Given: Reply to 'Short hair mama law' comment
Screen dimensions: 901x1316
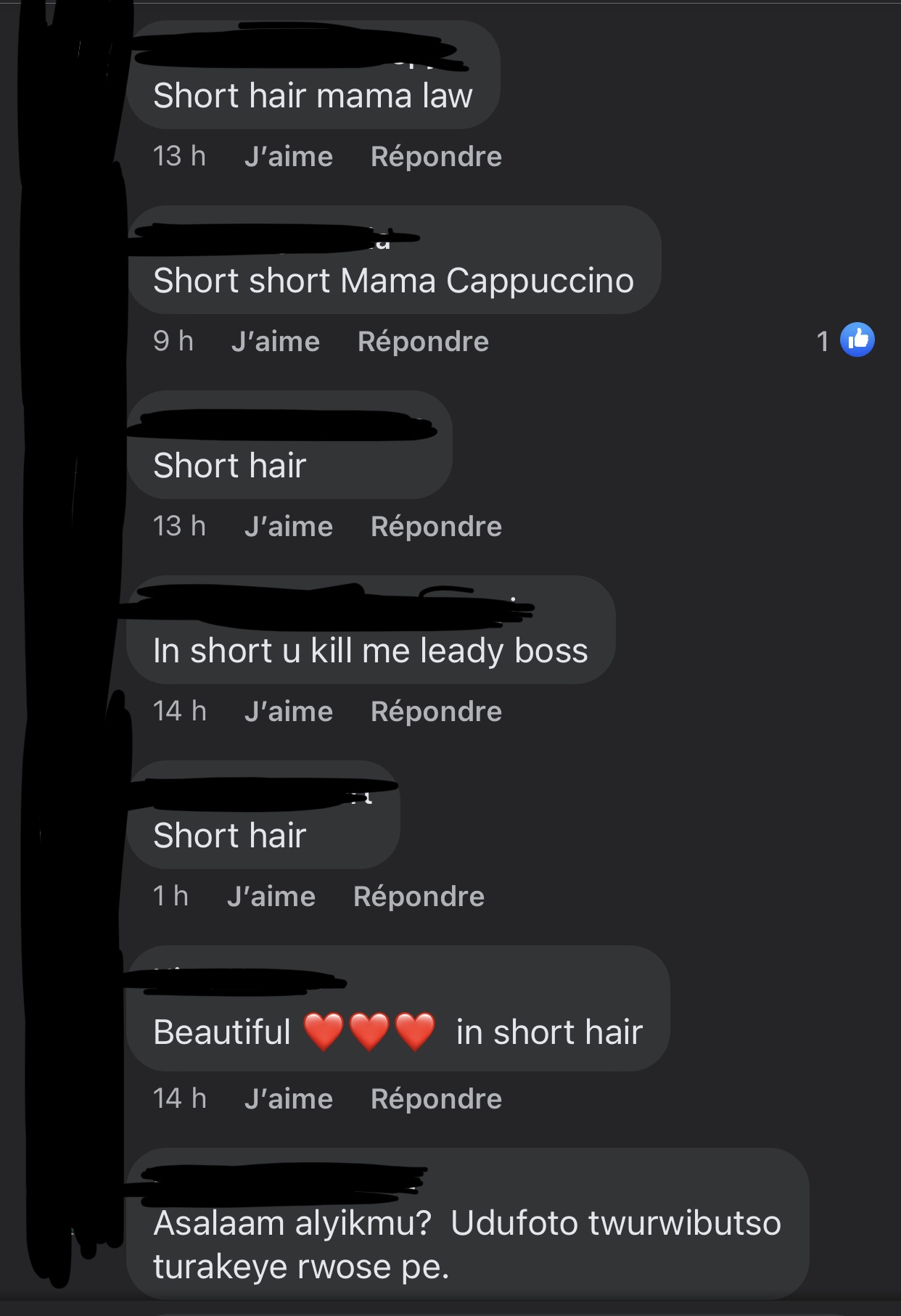Looking at the screenshot, I should [x=436, y=157].
